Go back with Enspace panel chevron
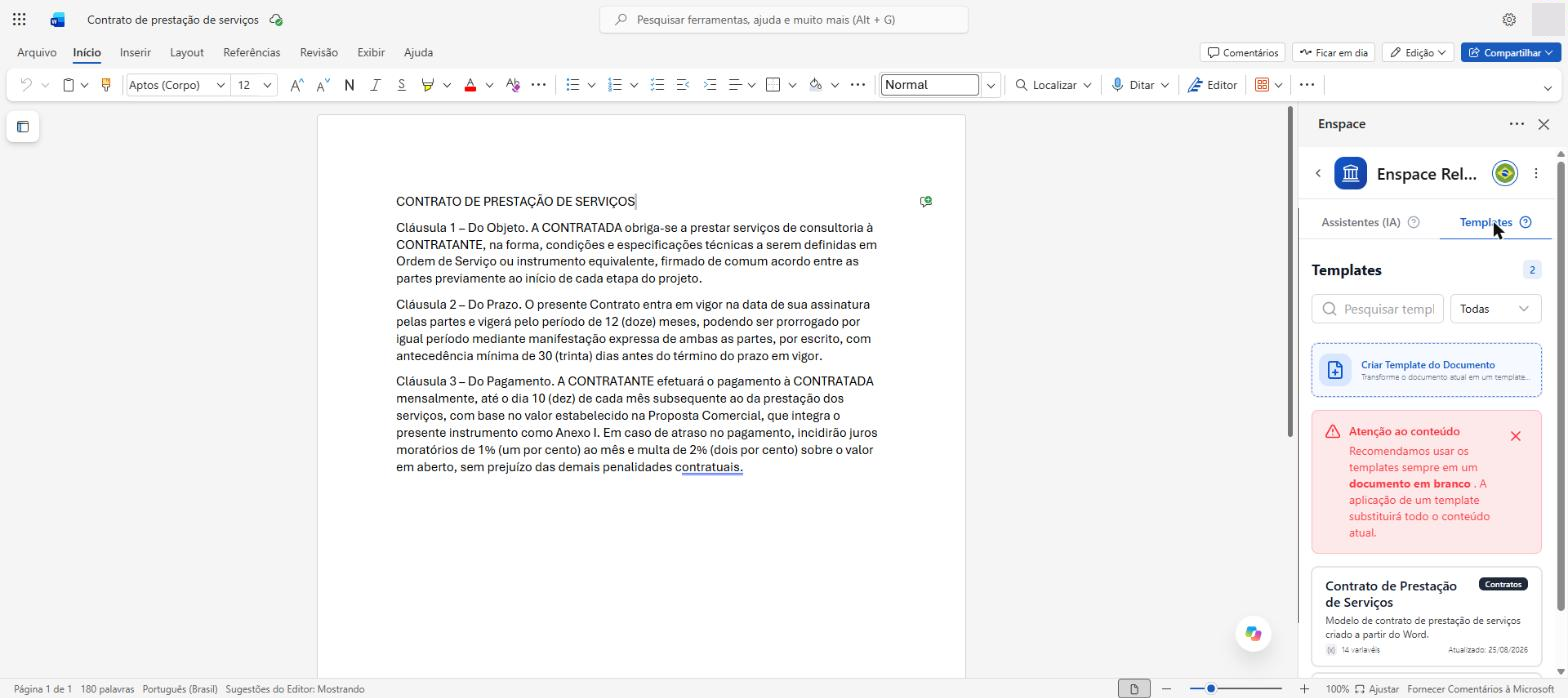This screenshot has width=1568, height=698. 1318,173
